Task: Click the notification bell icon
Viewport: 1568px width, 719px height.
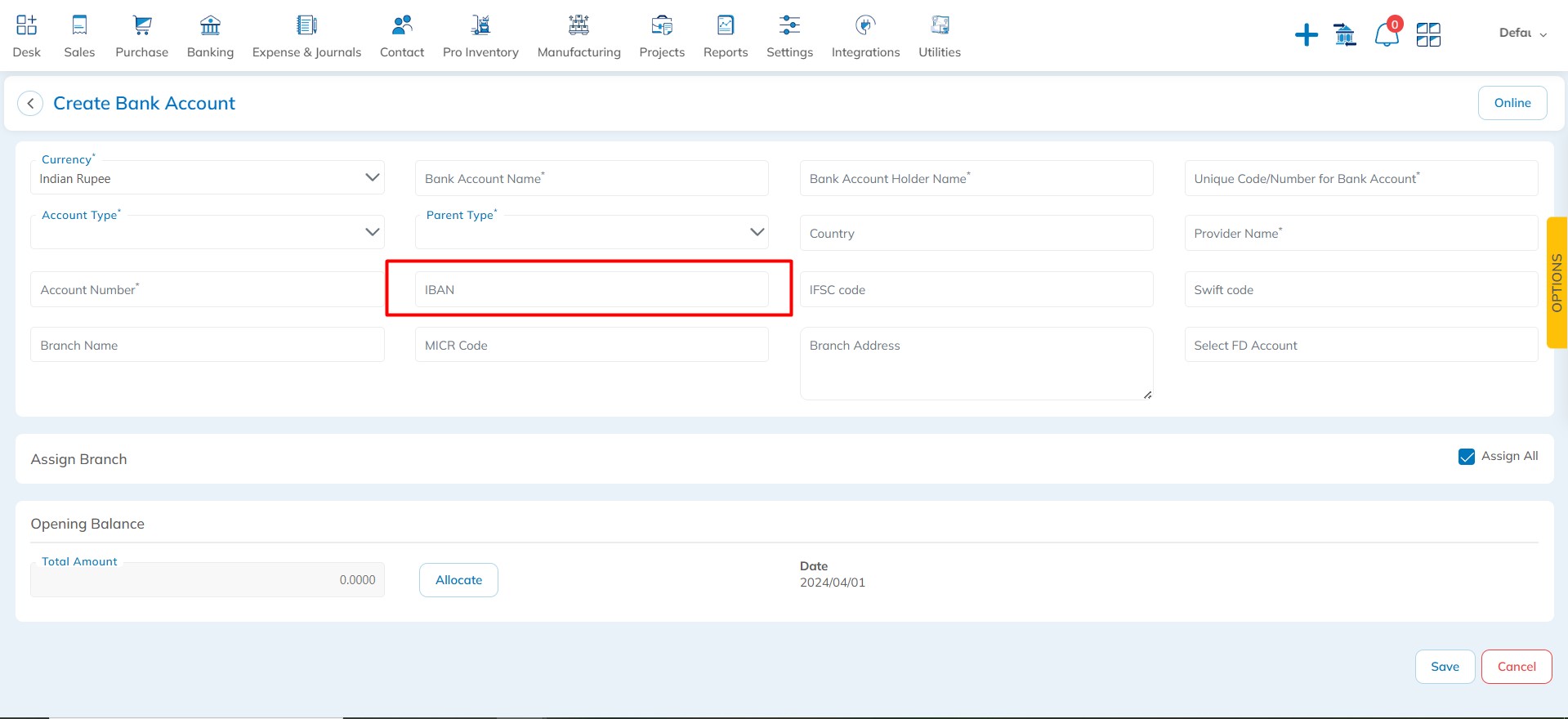Action: pos(1387,34)
